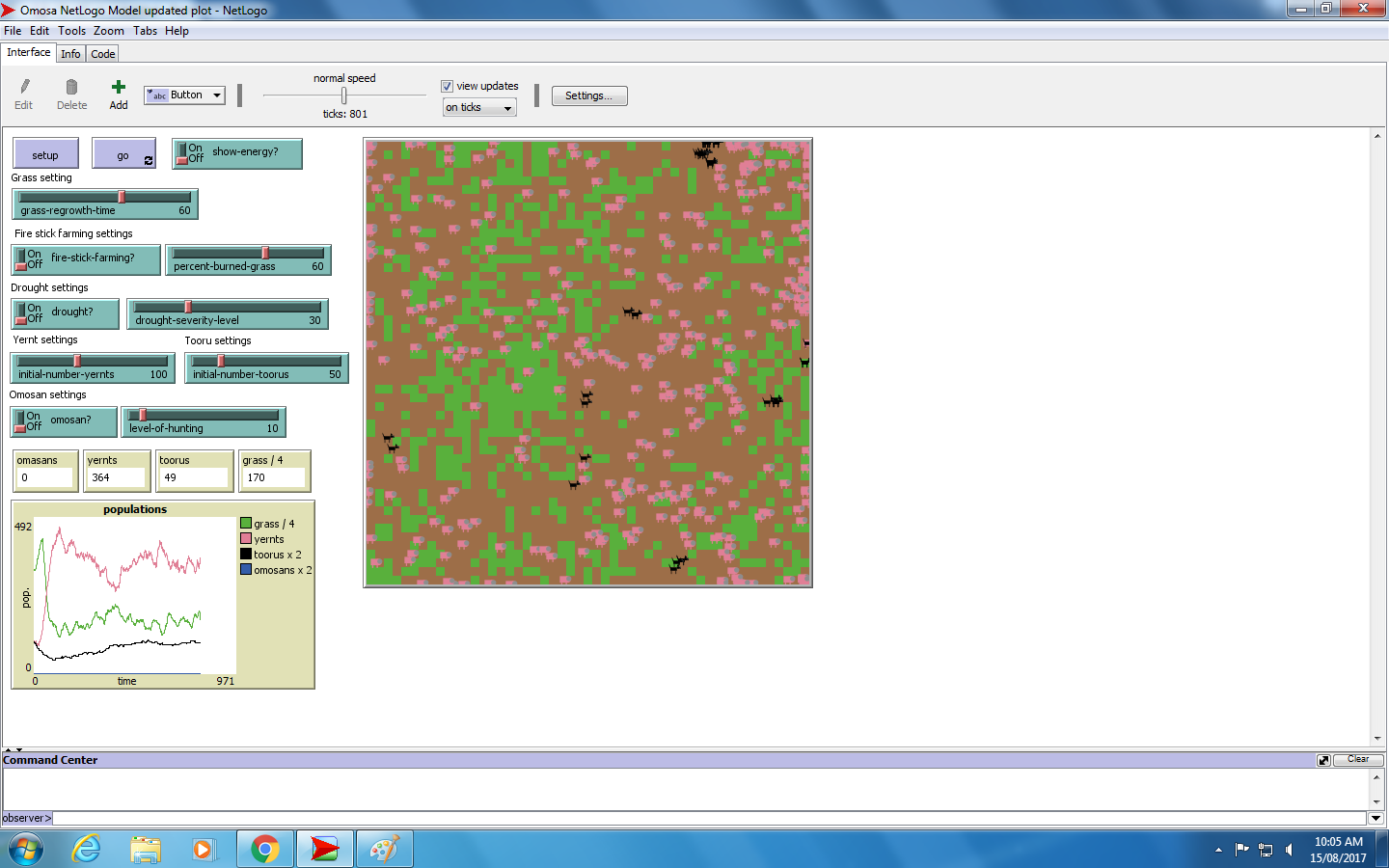
Task: Click the network tray icon
Action: 1266,850
